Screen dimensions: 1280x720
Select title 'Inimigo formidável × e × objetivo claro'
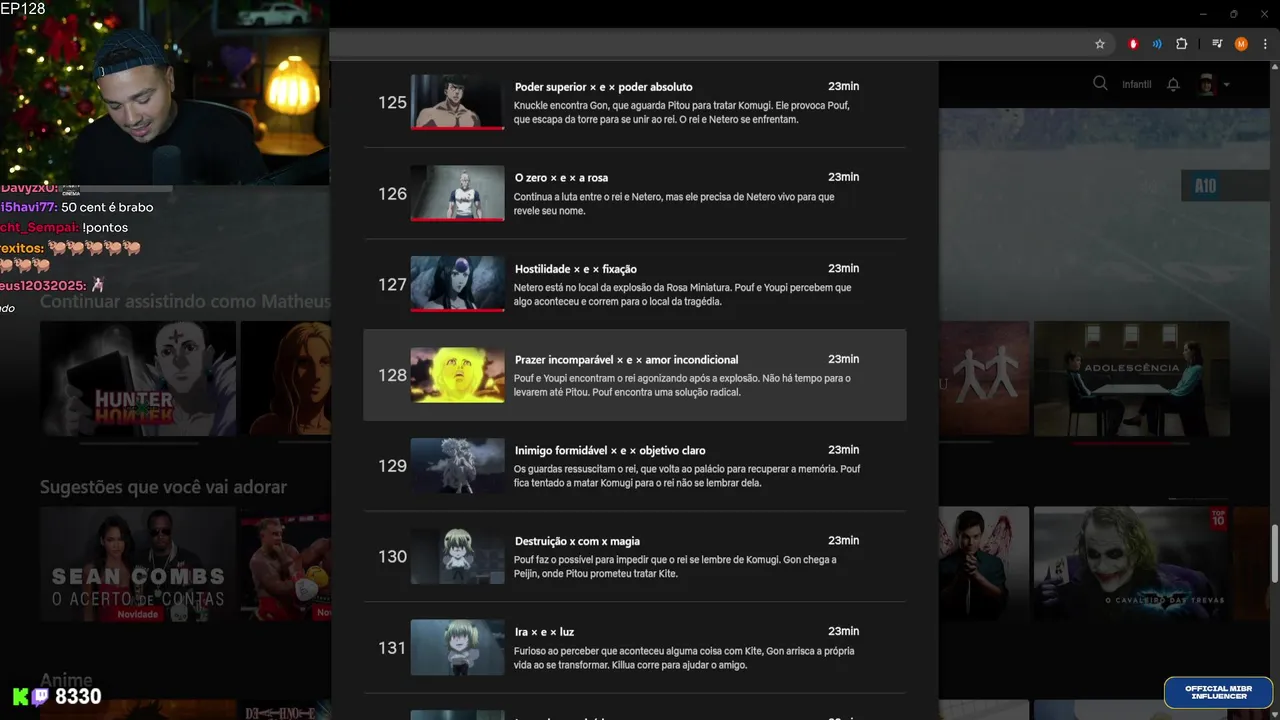pos(610,451)
